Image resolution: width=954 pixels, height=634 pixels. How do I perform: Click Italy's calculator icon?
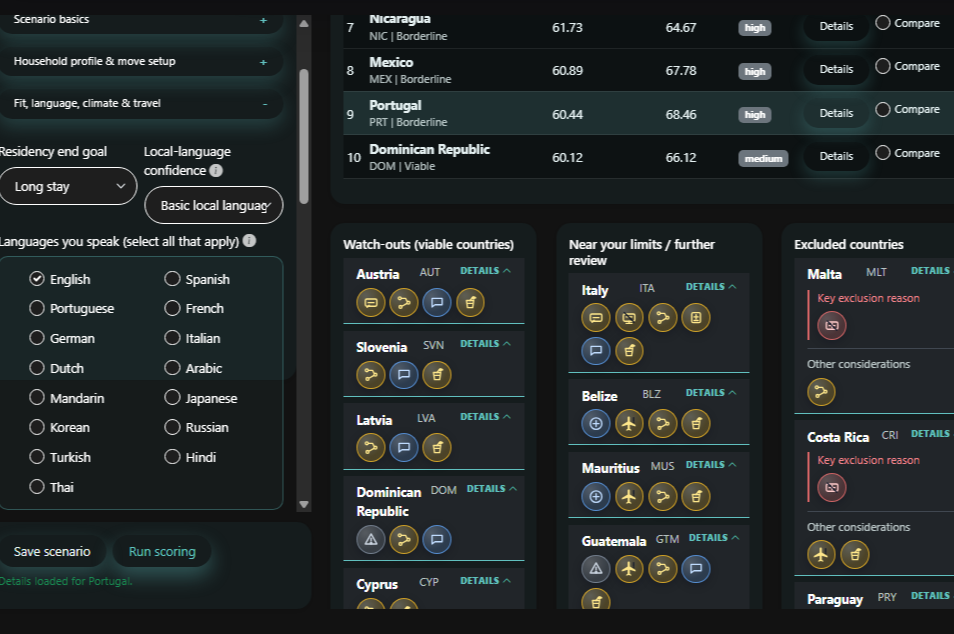click(x=696, y=318)
